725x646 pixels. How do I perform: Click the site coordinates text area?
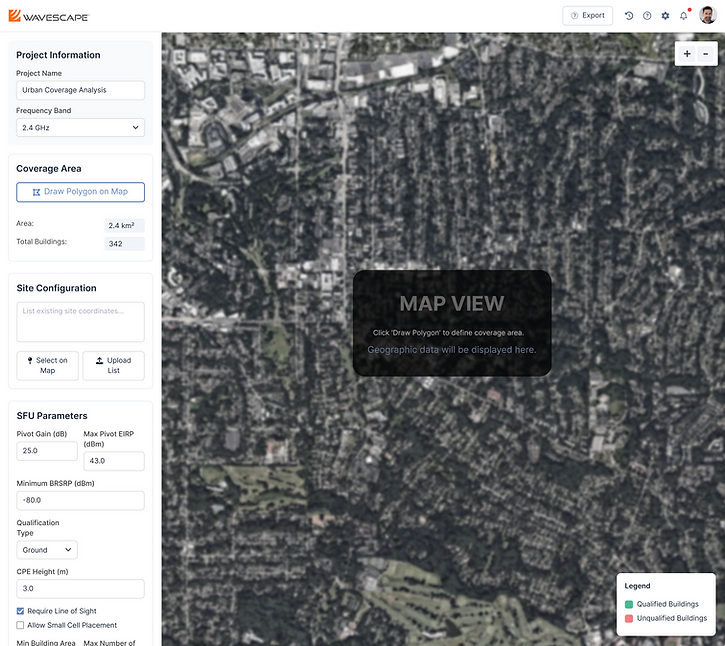point(80,322)
